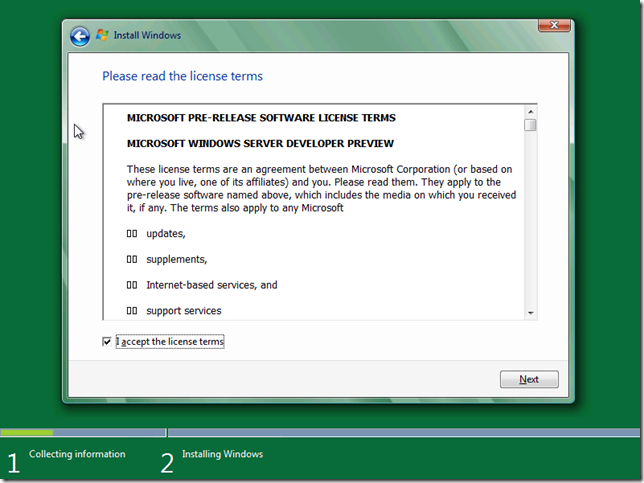Click the paragraph starting 'These license terms'

(322, 189)
